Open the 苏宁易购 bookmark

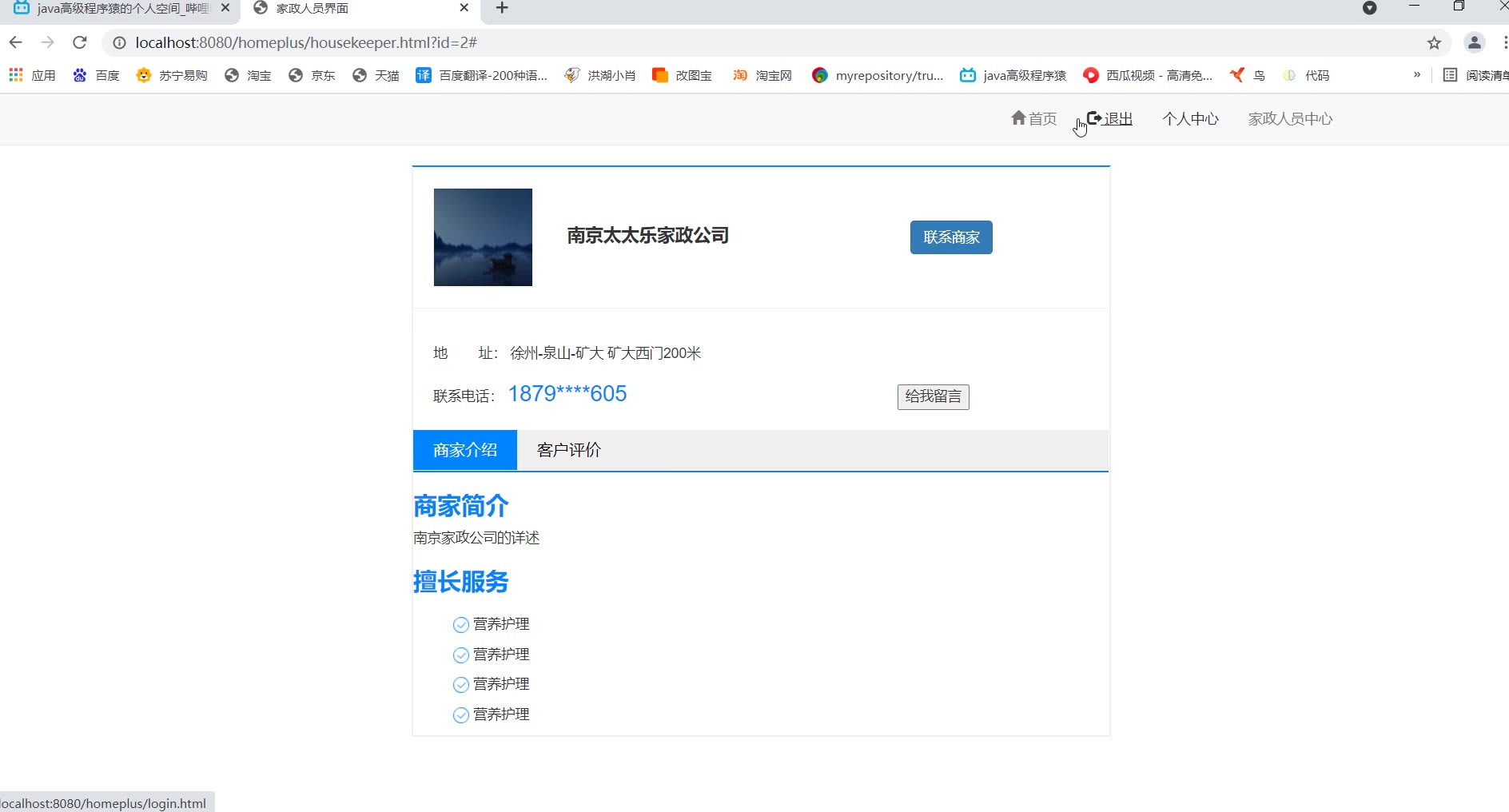[172, 75]
